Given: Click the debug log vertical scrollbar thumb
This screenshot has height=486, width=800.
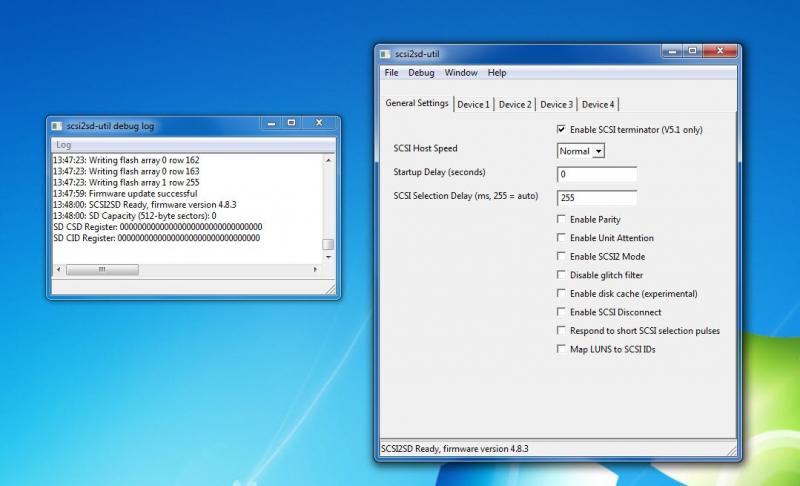Looking at the screenshot, I should pyautogui.click(x=328, y=244).
